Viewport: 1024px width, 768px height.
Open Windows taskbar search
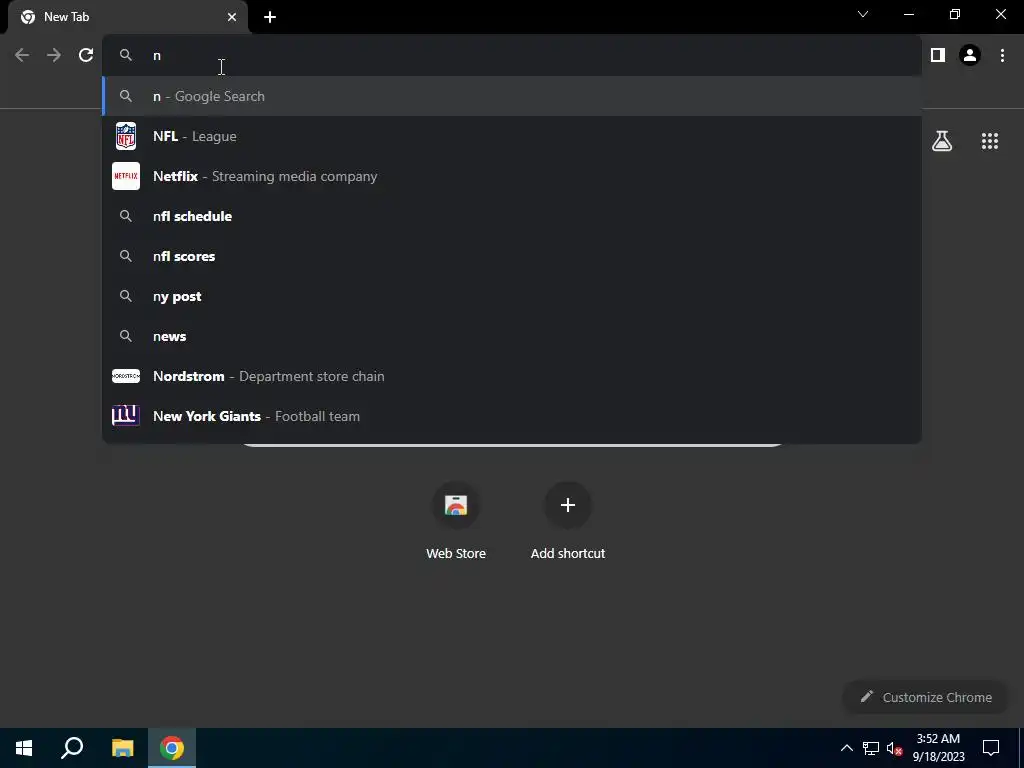tap(72, 748)
